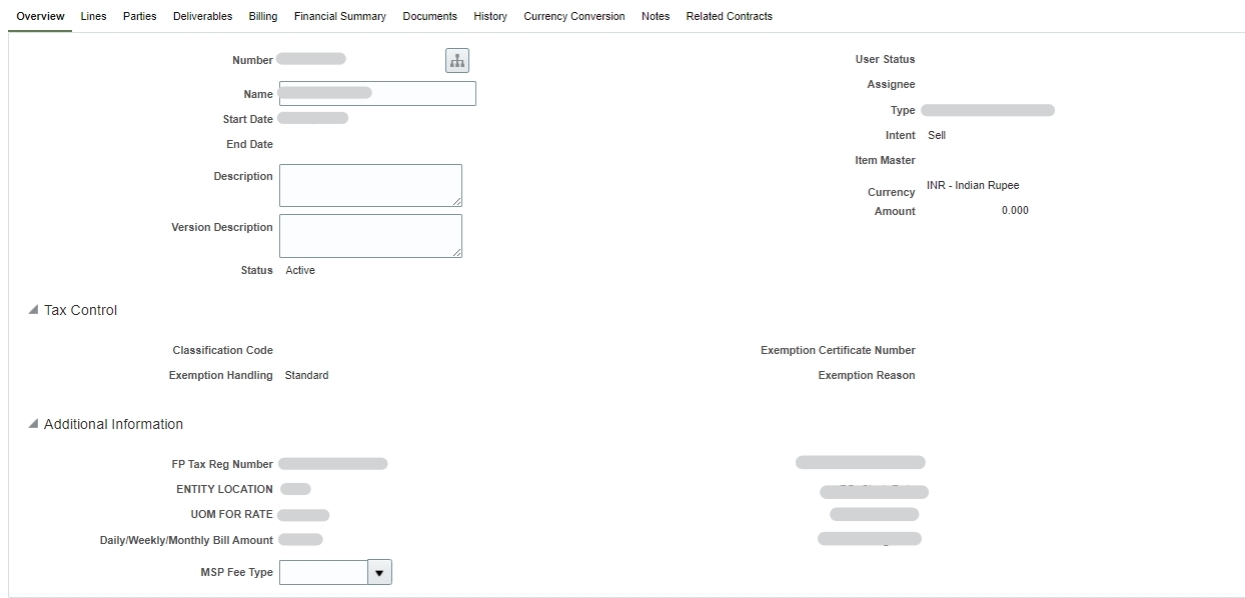Collapse the Tax Control section
1245x598 pixels.
coord(34,310)
